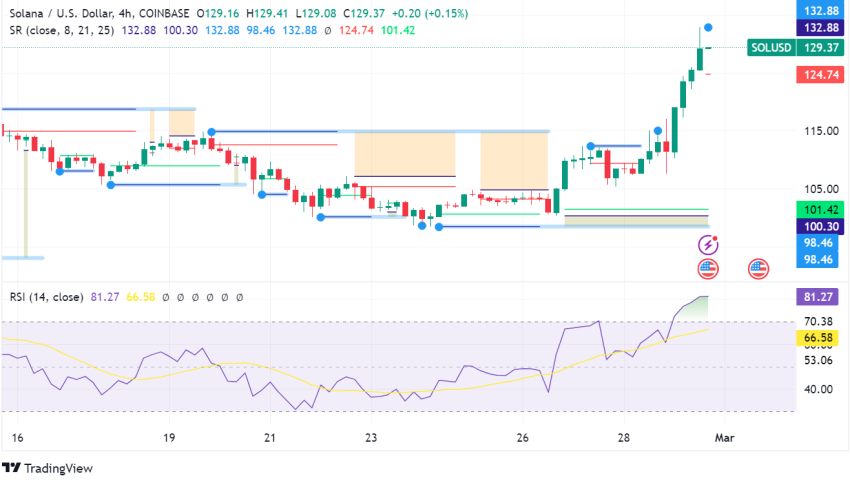Image resolution: width=852 pixels, height=485 pixels.
Task: Click the RSI (14, close) indicator label
Action: tap(47, 297)
